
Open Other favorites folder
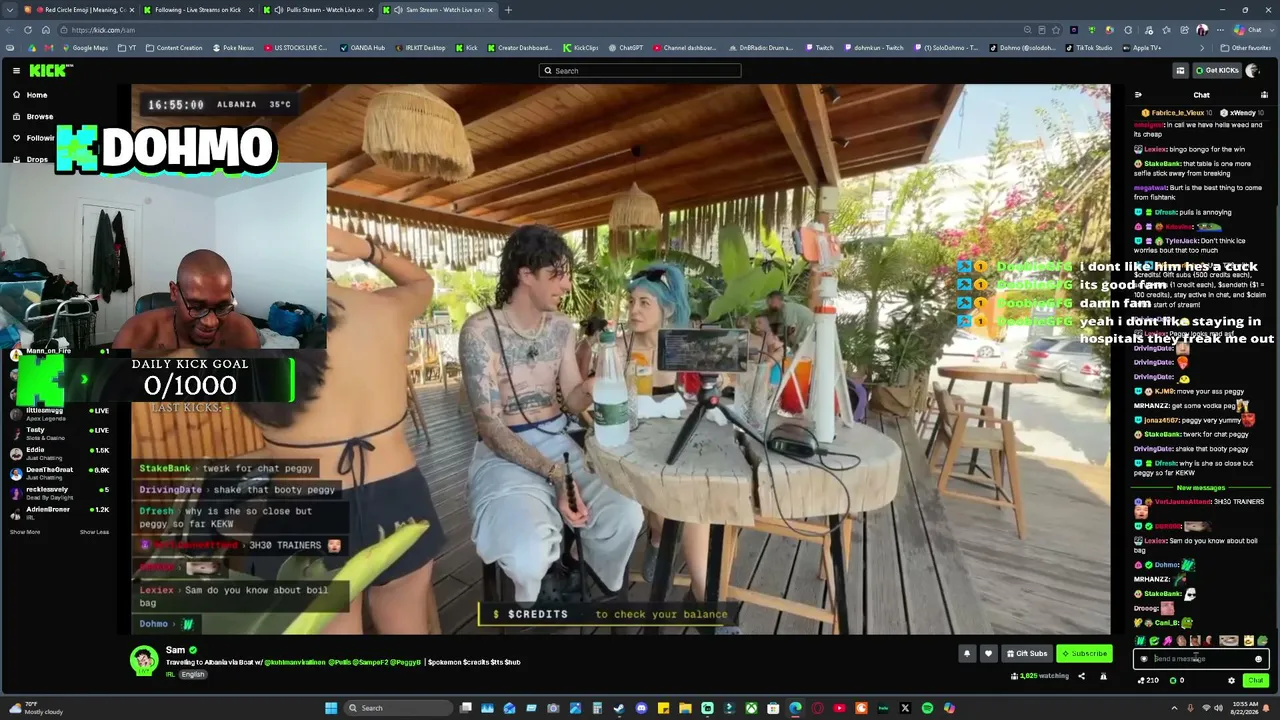click(x=1245, y=48)
